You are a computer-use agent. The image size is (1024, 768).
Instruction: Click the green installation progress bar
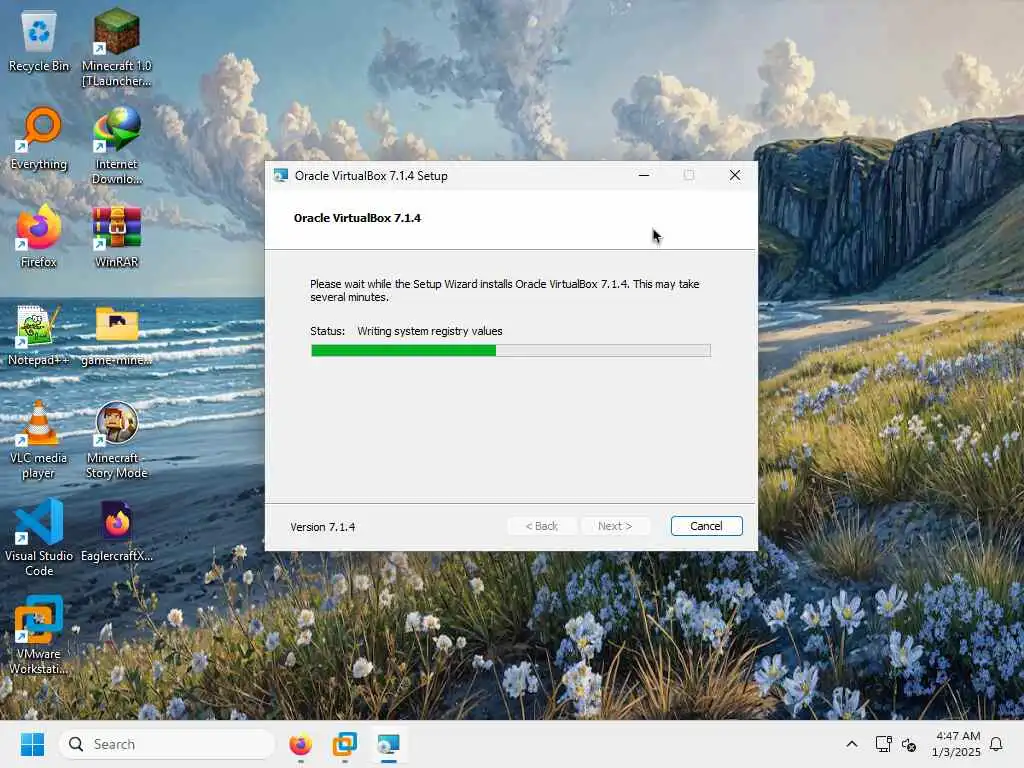pos(511,351)
